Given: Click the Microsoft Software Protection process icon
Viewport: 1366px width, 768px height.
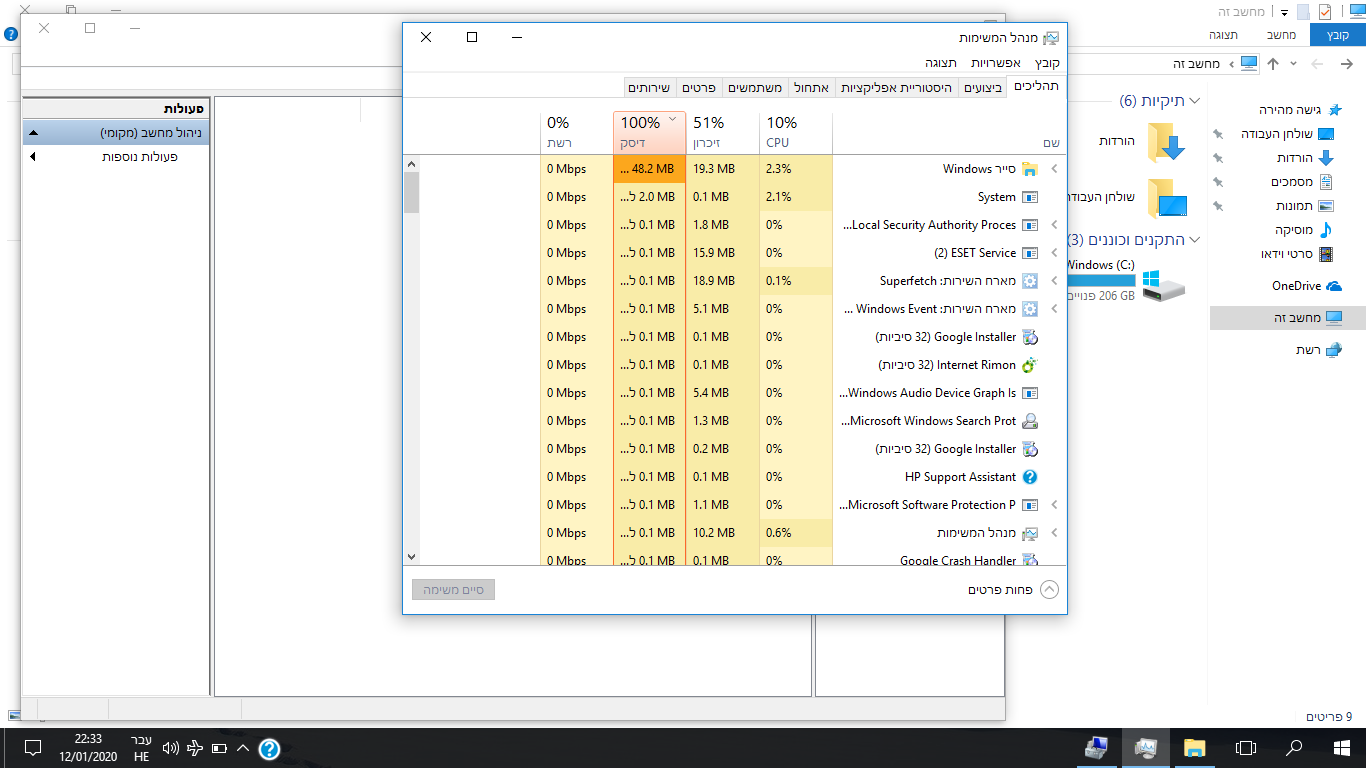Looking at the screenshot, I should click(x=1029, y=505).
